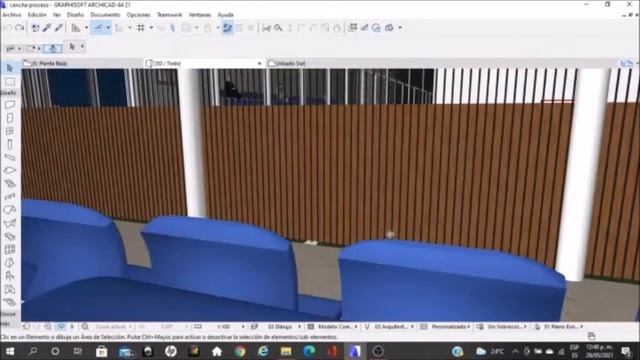Toggle the highlighted orbit icon in bottom bar
The image size is (640, 360).
pyautogui.click(x=61, y=327)
